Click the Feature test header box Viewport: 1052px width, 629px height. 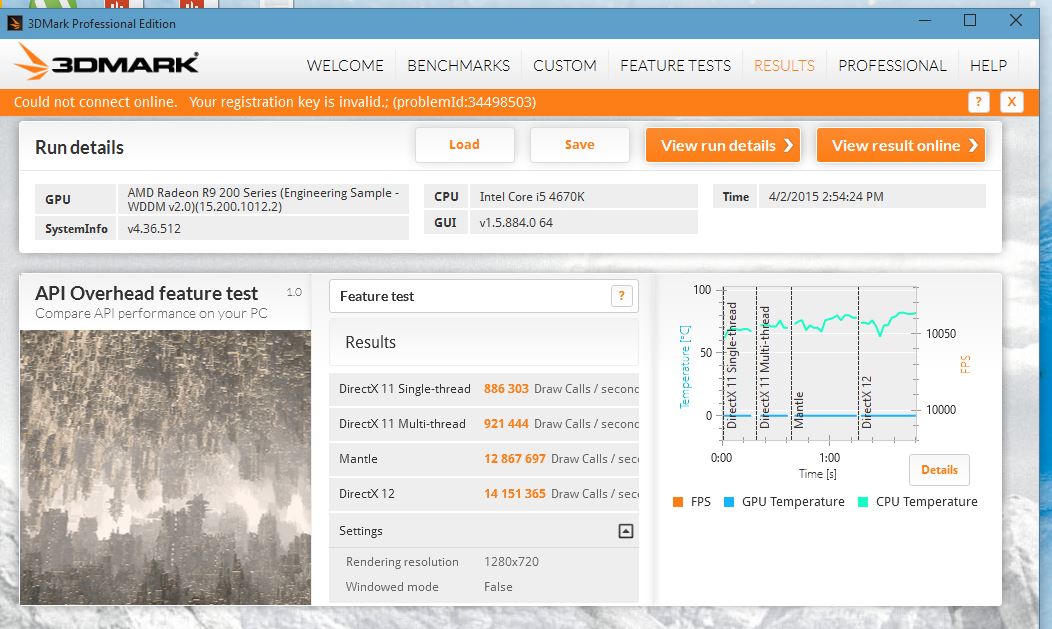click(484, 296)
